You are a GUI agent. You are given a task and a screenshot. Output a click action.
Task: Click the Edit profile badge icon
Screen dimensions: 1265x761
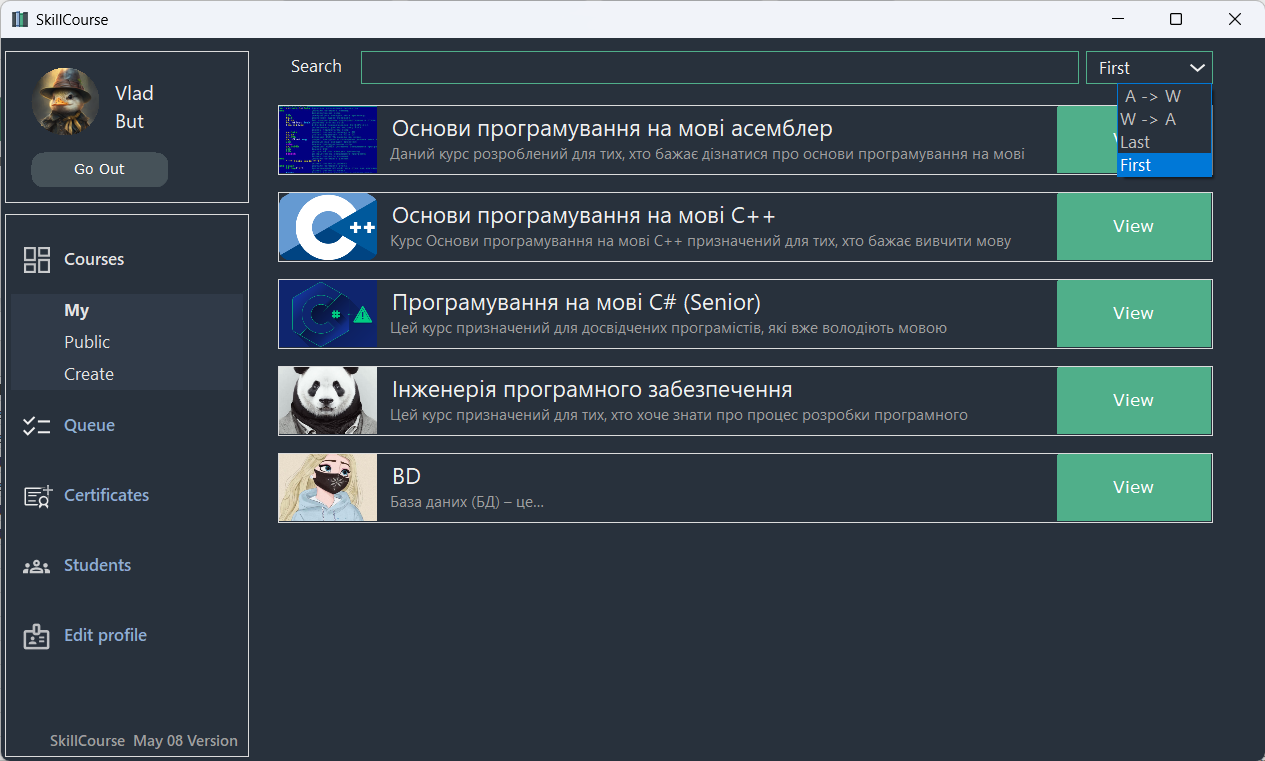(x=36, y=634)
